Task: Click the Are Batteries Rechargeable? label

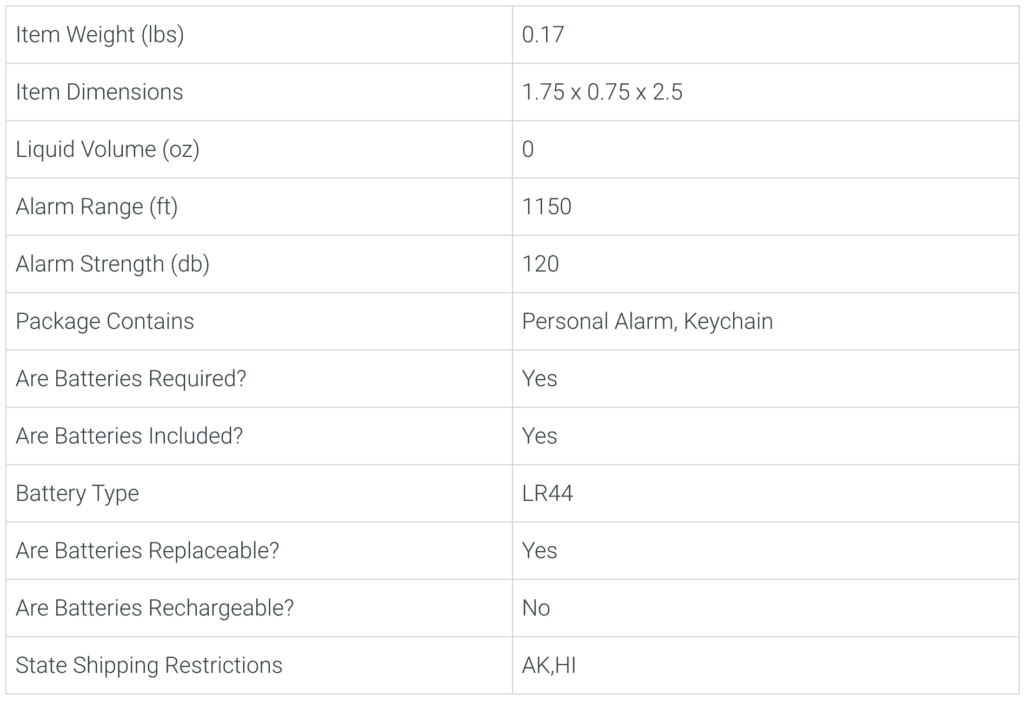Action: (155, 608)
